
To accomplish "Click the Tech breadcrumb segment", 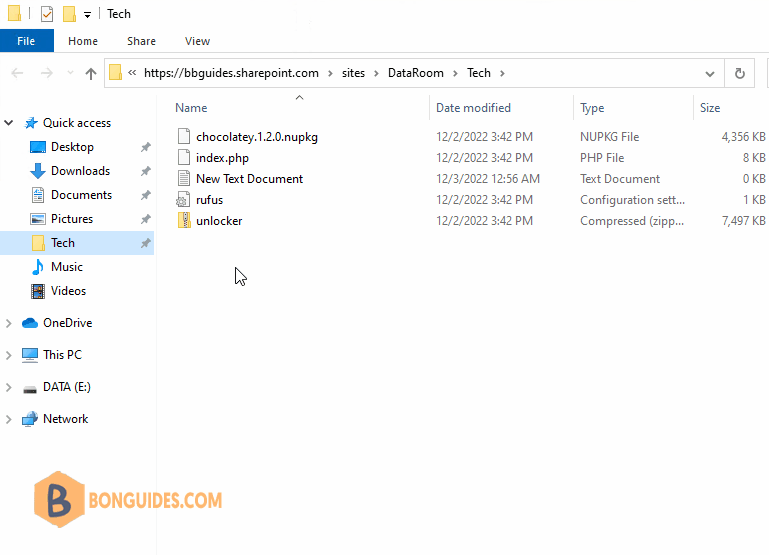I will (x=479, y=73).
